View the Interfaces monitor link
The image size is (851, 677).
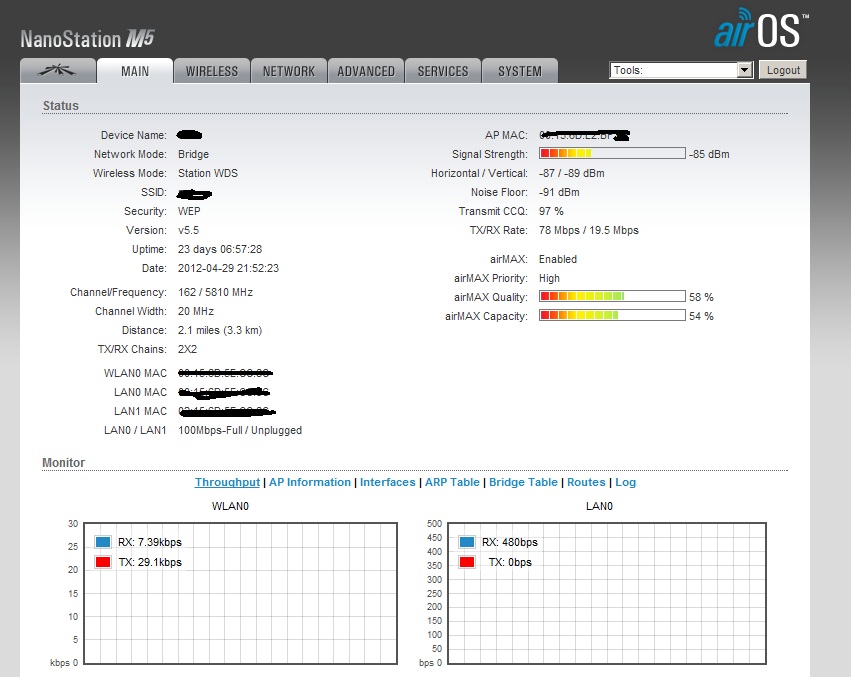pyautogui.click(x=388, y=482)
